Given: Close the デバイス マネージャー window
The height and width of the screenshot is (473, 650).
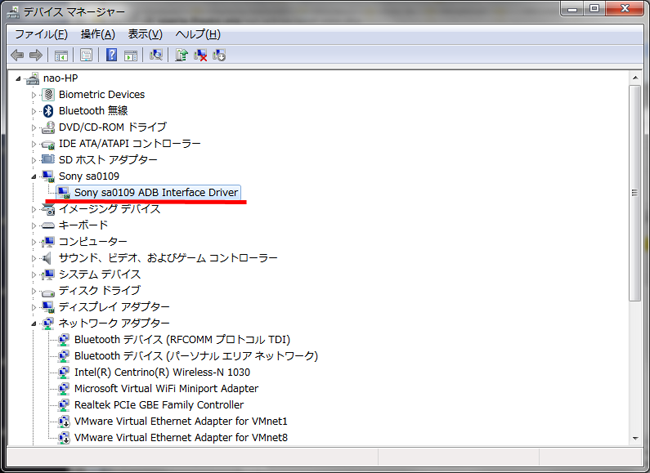Looking at the screenshot, I should (x=625, y=8).
